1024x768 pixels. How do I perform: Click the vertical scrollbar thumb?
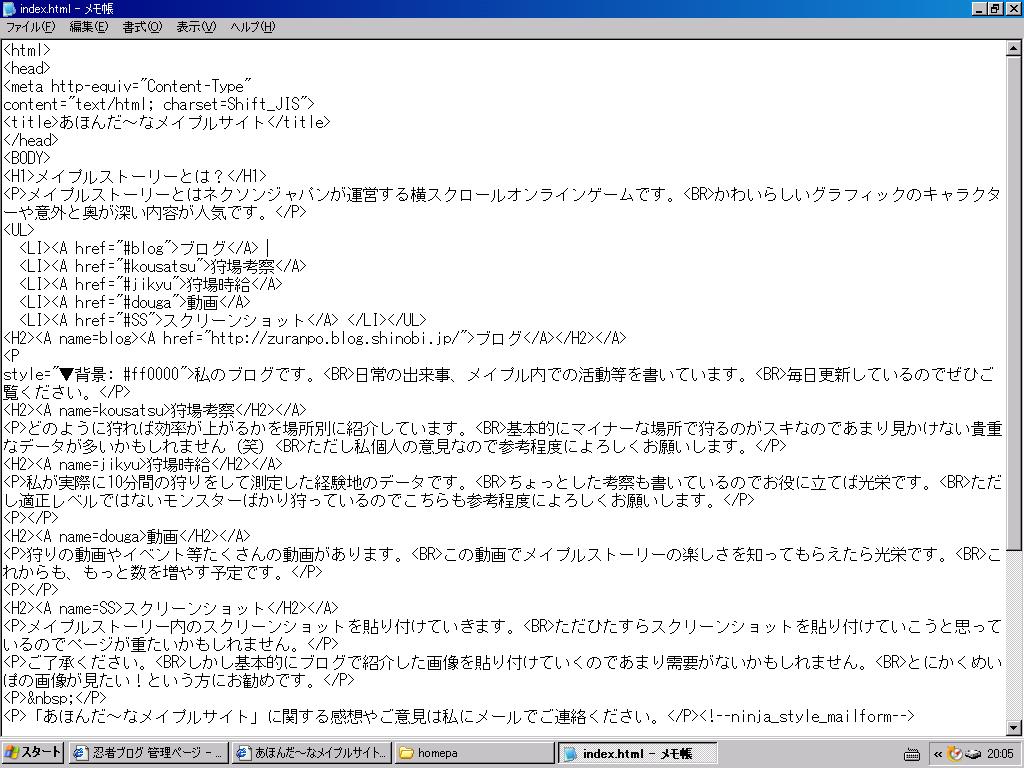(1013, 303)
